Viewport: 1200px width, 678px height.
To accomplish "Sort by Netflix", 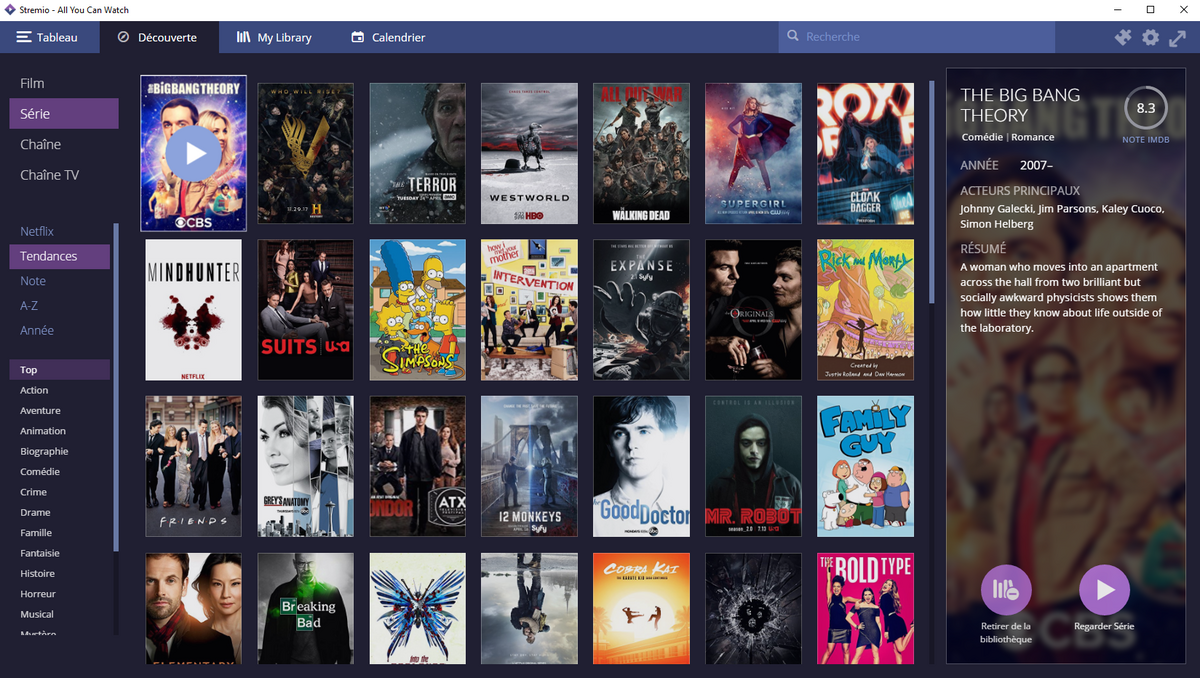I will coord(60,231).
